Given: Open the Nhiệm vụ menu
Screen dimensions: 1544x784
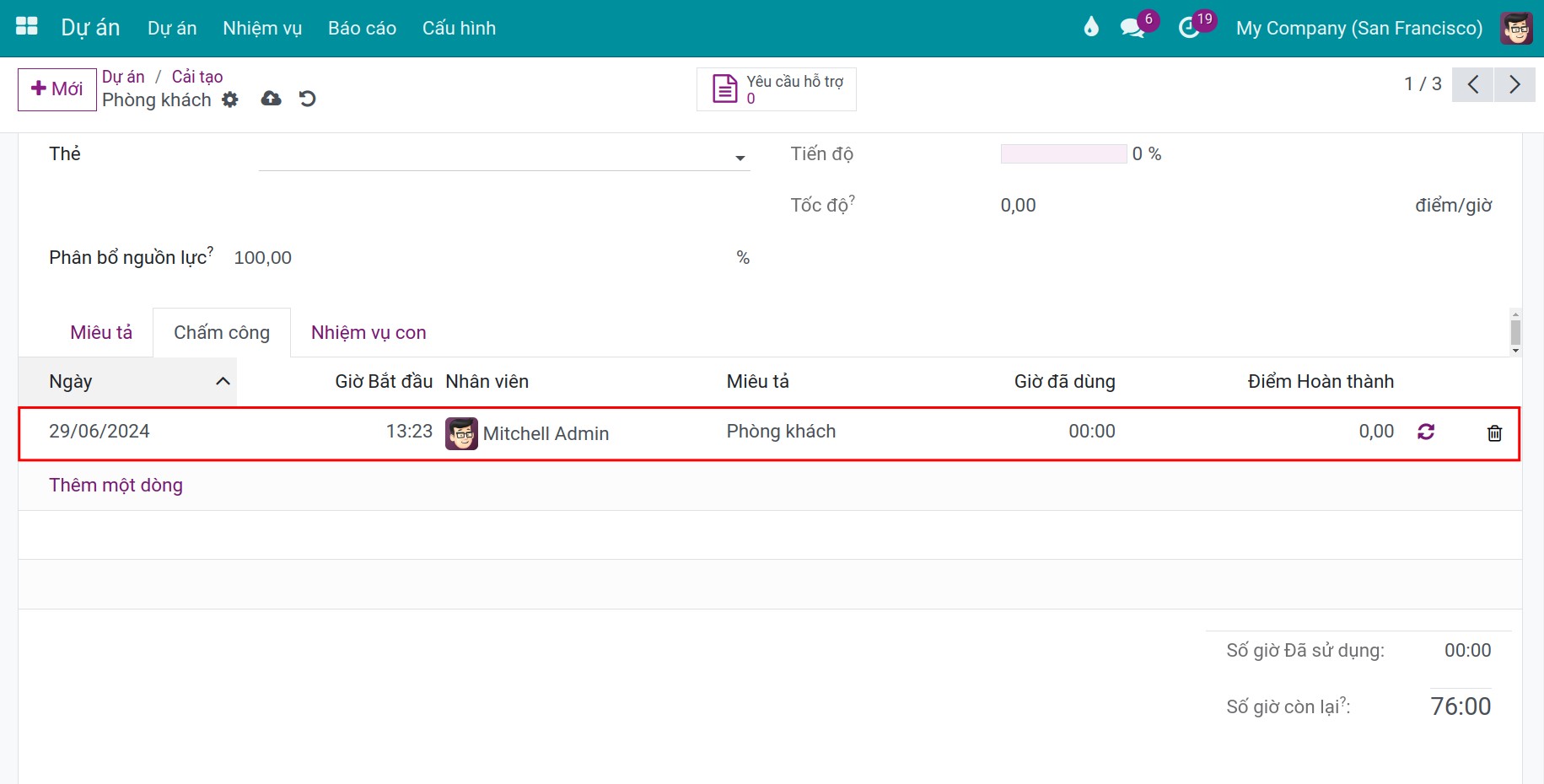Looking at the screenshot, I should coord(262,28).
